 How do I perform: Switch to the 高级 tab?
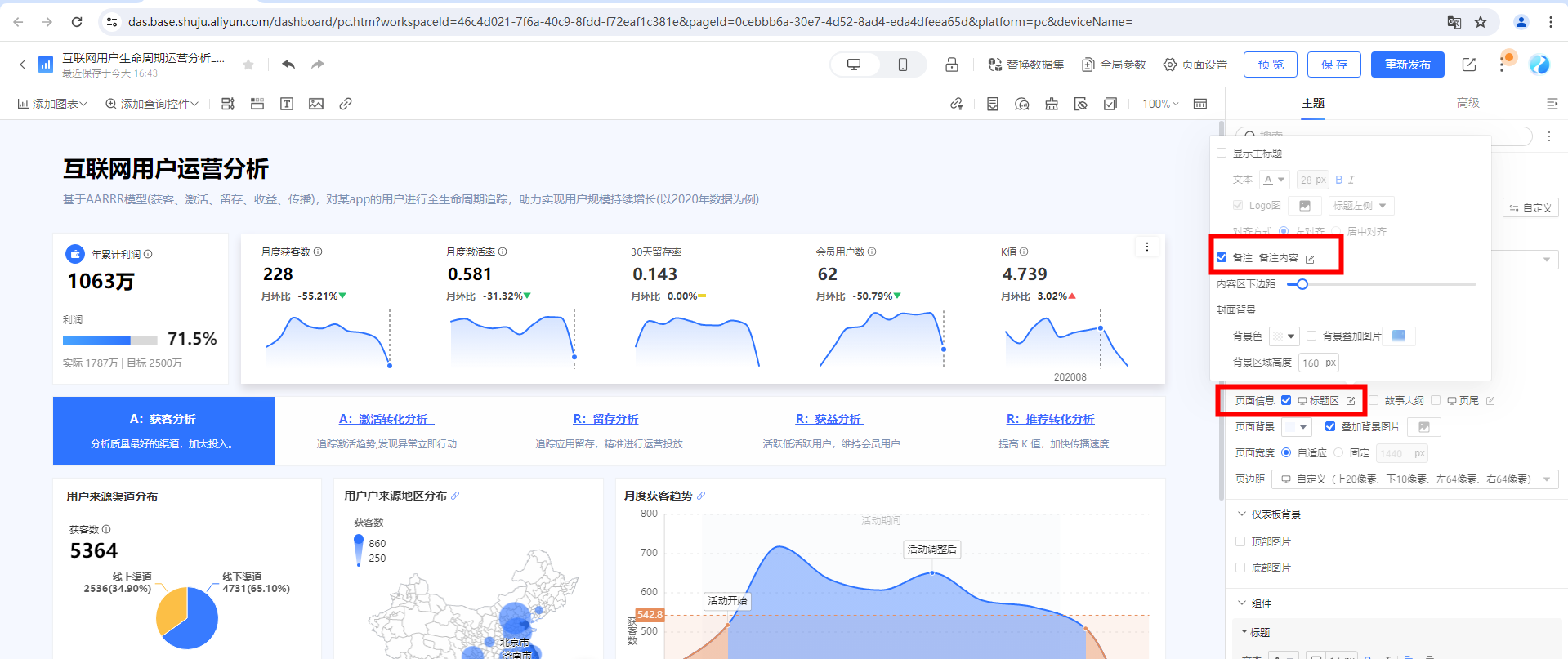tap(1467, 103)
